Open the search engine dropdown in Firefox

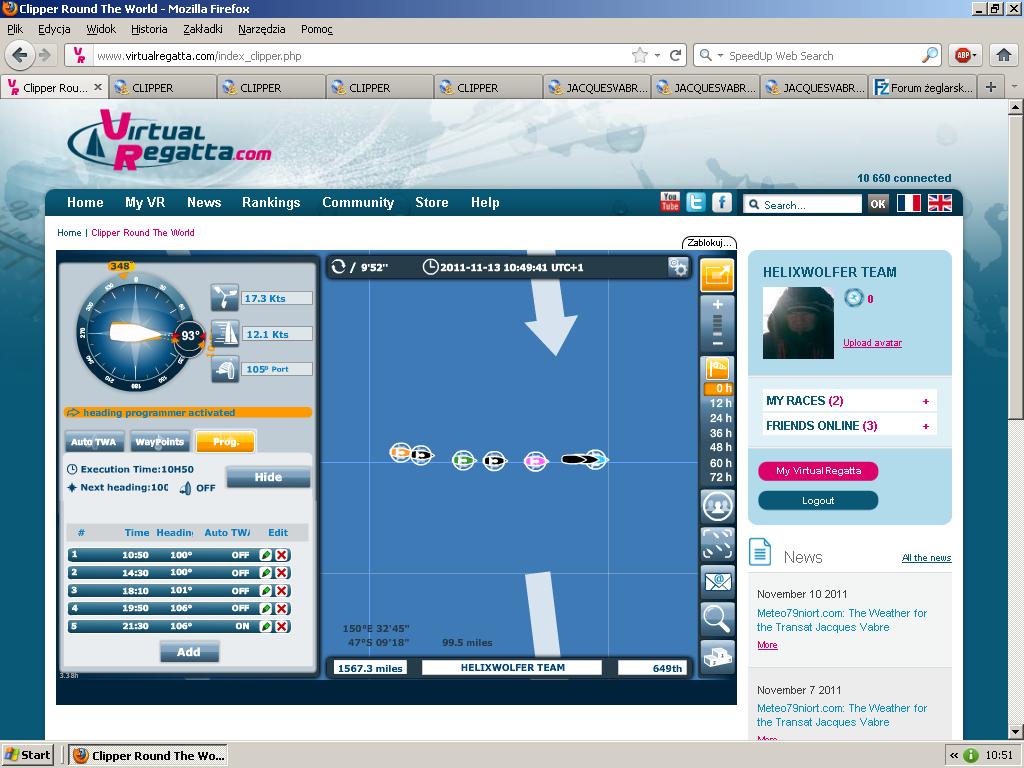click(711, 56)
